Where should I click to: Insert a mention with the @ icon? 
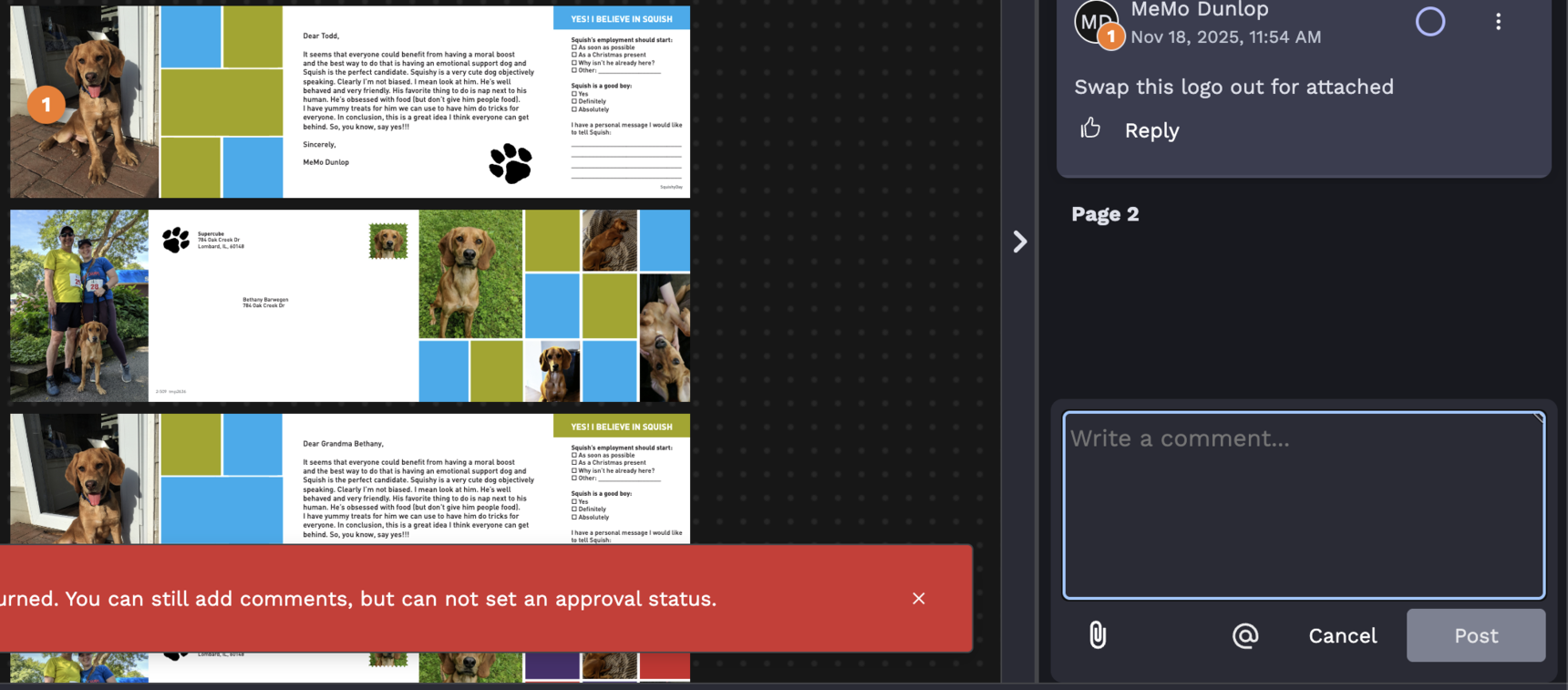pyautogui.click(x=1244, y=635)
